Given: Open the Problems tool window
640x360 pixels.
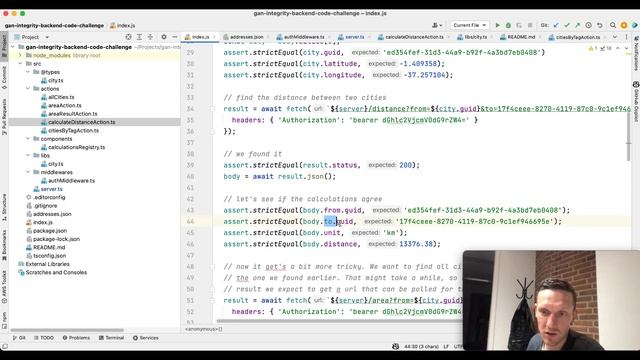Looking at the screenshot, I should (76, 338).
